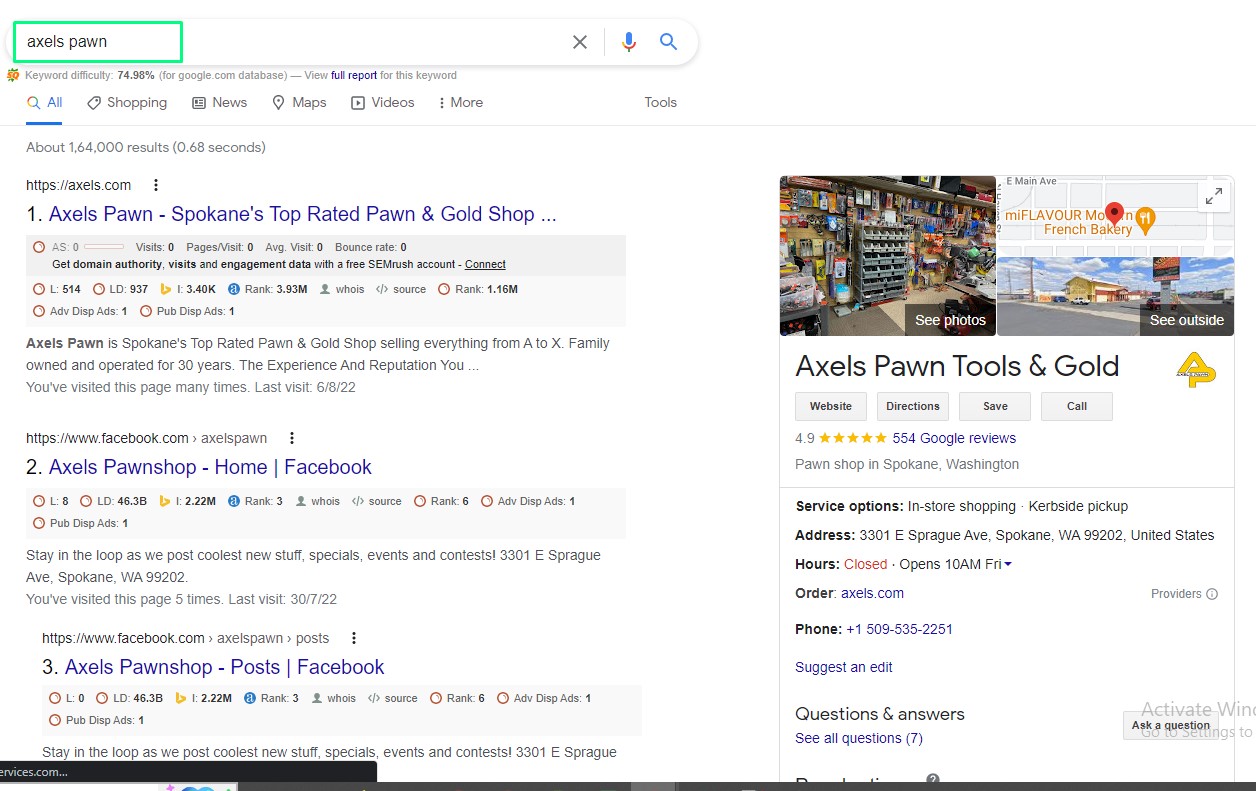Submit search with magnifier icon
This screenshot has width=1256, height=791.
point(669,42)
